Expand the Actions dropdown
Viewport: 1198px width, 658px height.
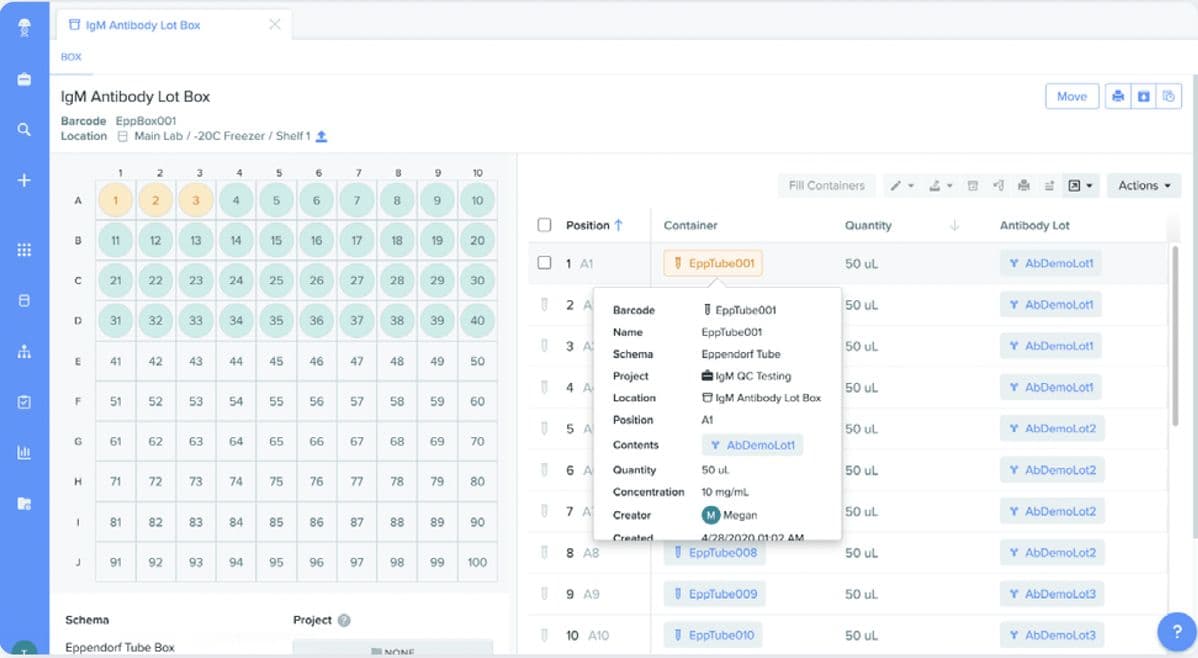tap(1144, 185)
